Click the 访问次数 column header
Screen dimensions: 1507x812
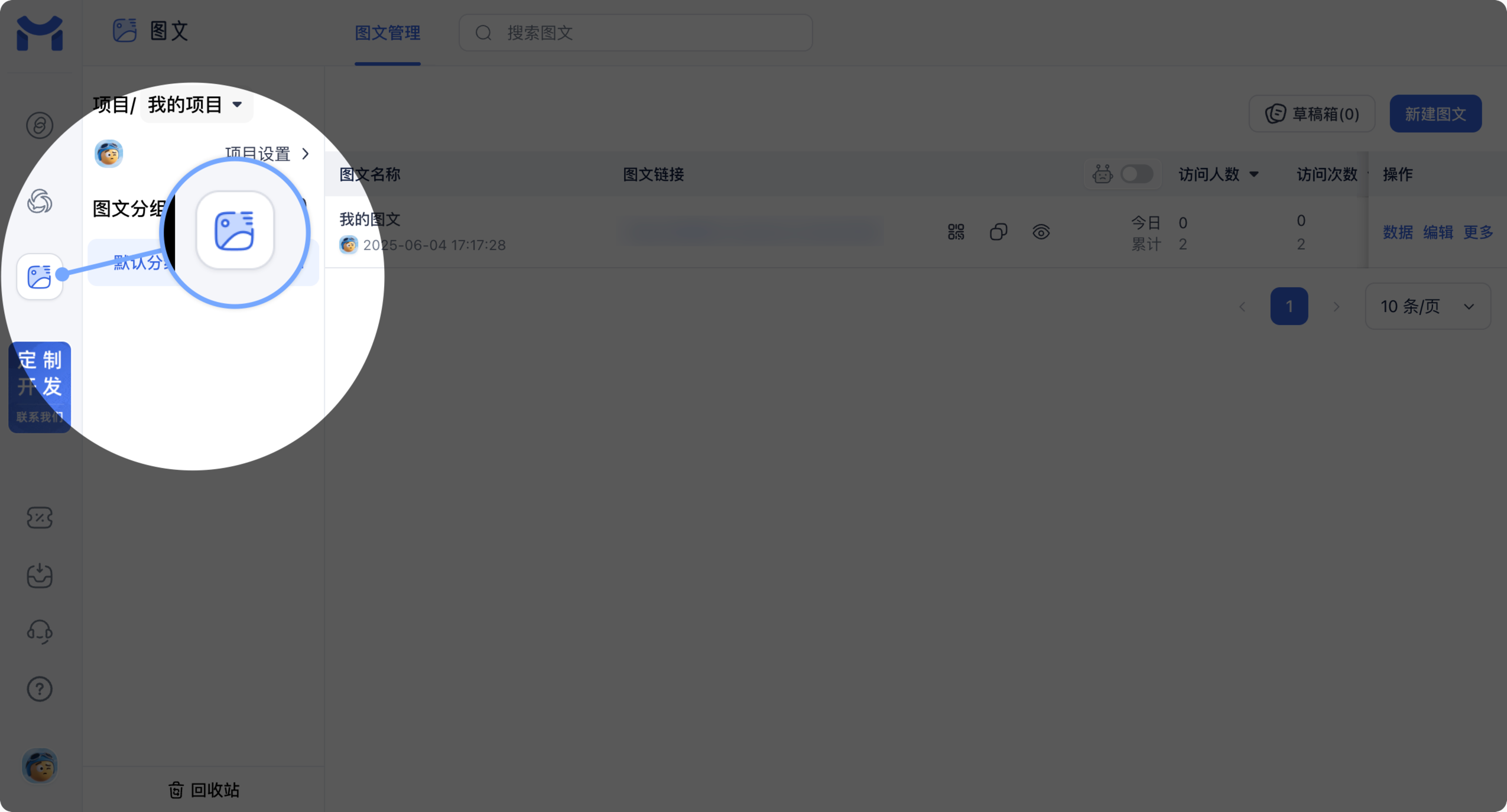[x=1327, y=174]
